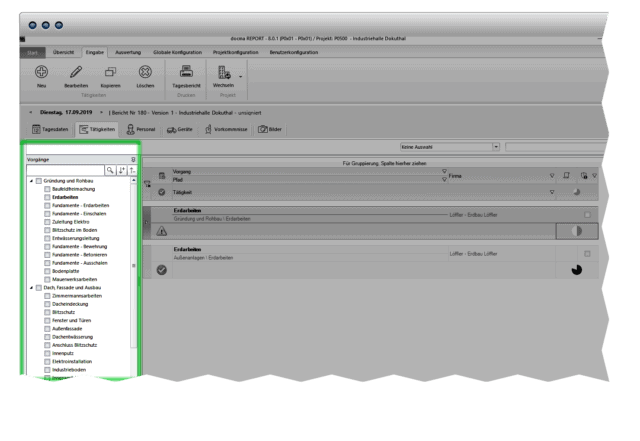Click the completed checkmark icon in second Erdarbeiten row
The width and height of the screenshot is (640, 441).
point(162,270)
